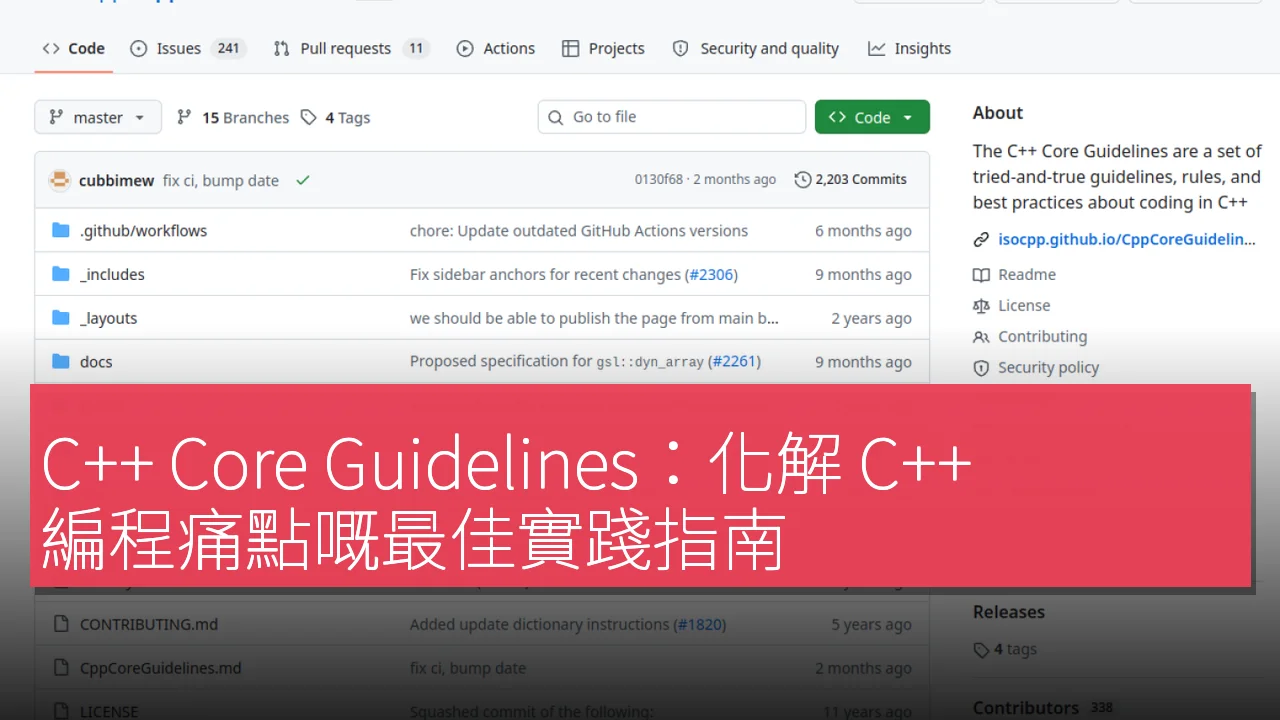
Task: Click the Go to file search field
Action: (x=671, y=117)
